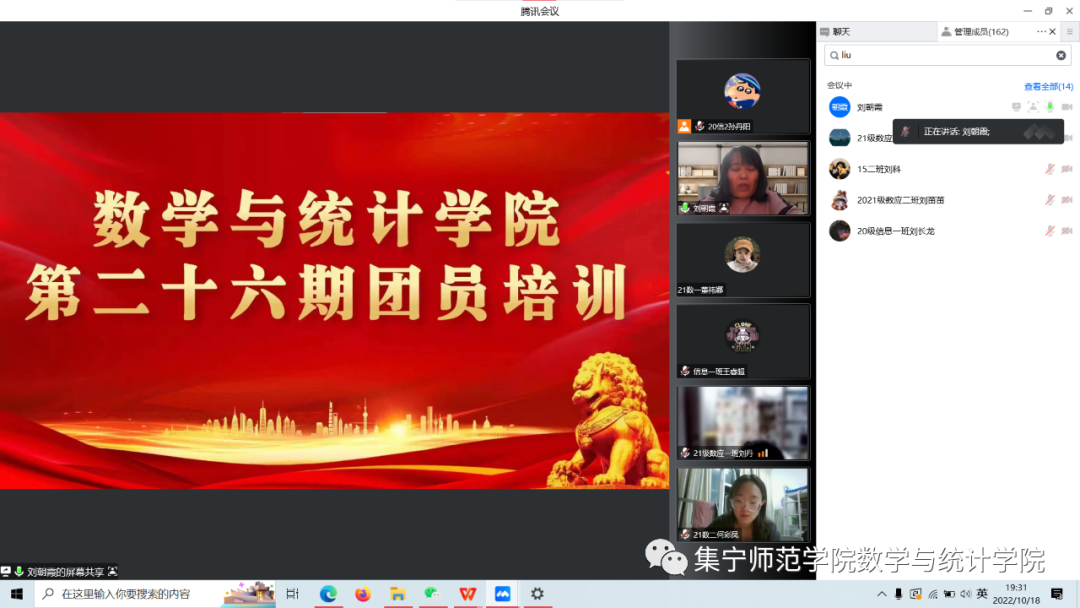Screen dimensions: 1080x608
Task: Clear the member search field text
Action: click(1061, 56)
